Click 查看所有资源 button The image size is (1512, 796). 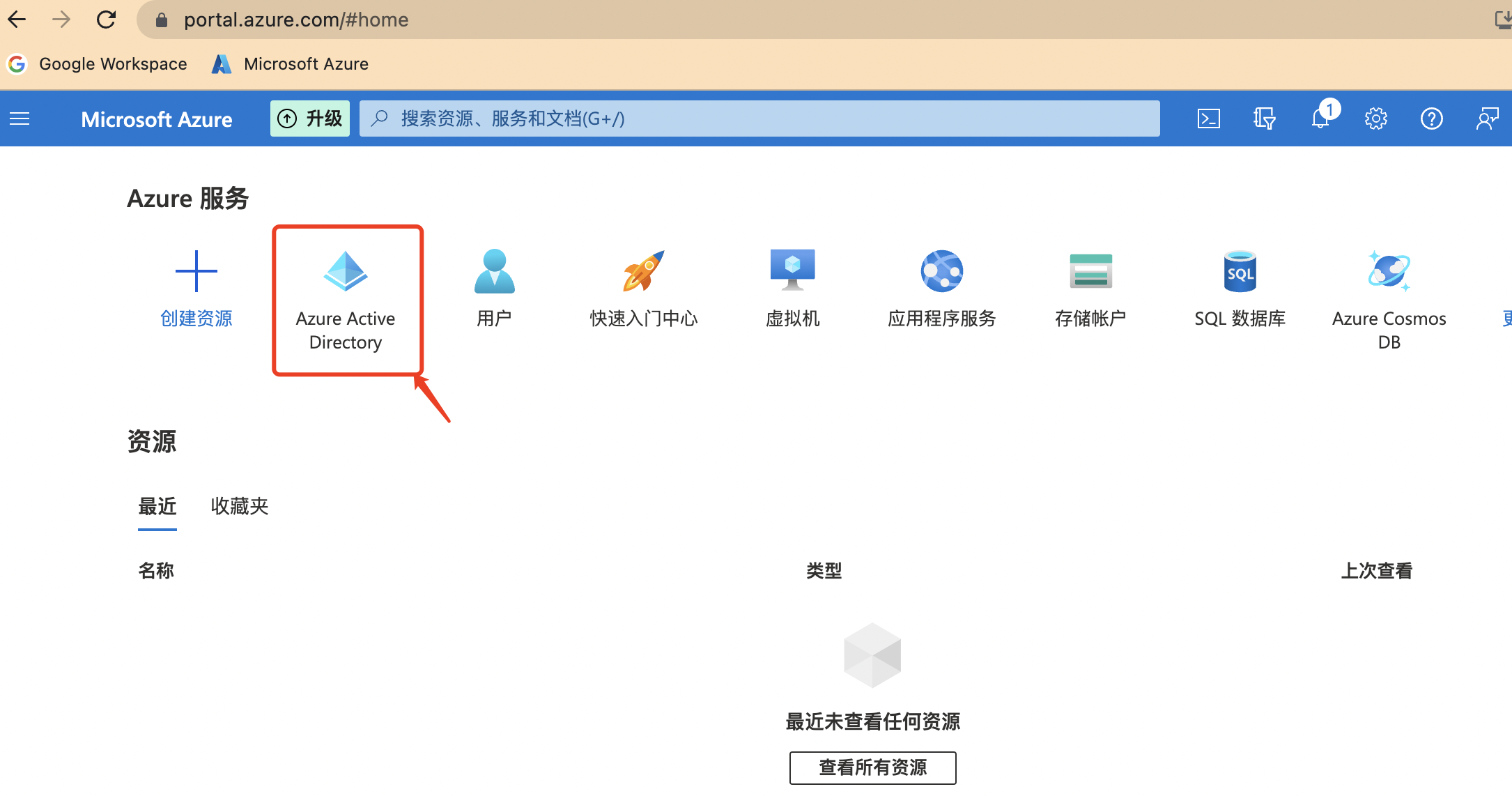tap(873, 767)
